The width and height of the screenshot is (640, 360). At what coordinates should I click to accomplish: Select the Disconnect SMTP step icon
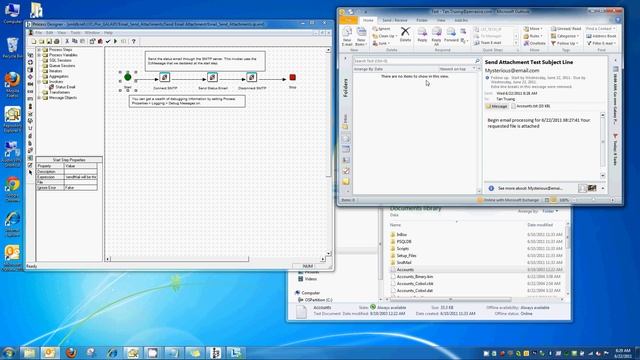(251, 77)
